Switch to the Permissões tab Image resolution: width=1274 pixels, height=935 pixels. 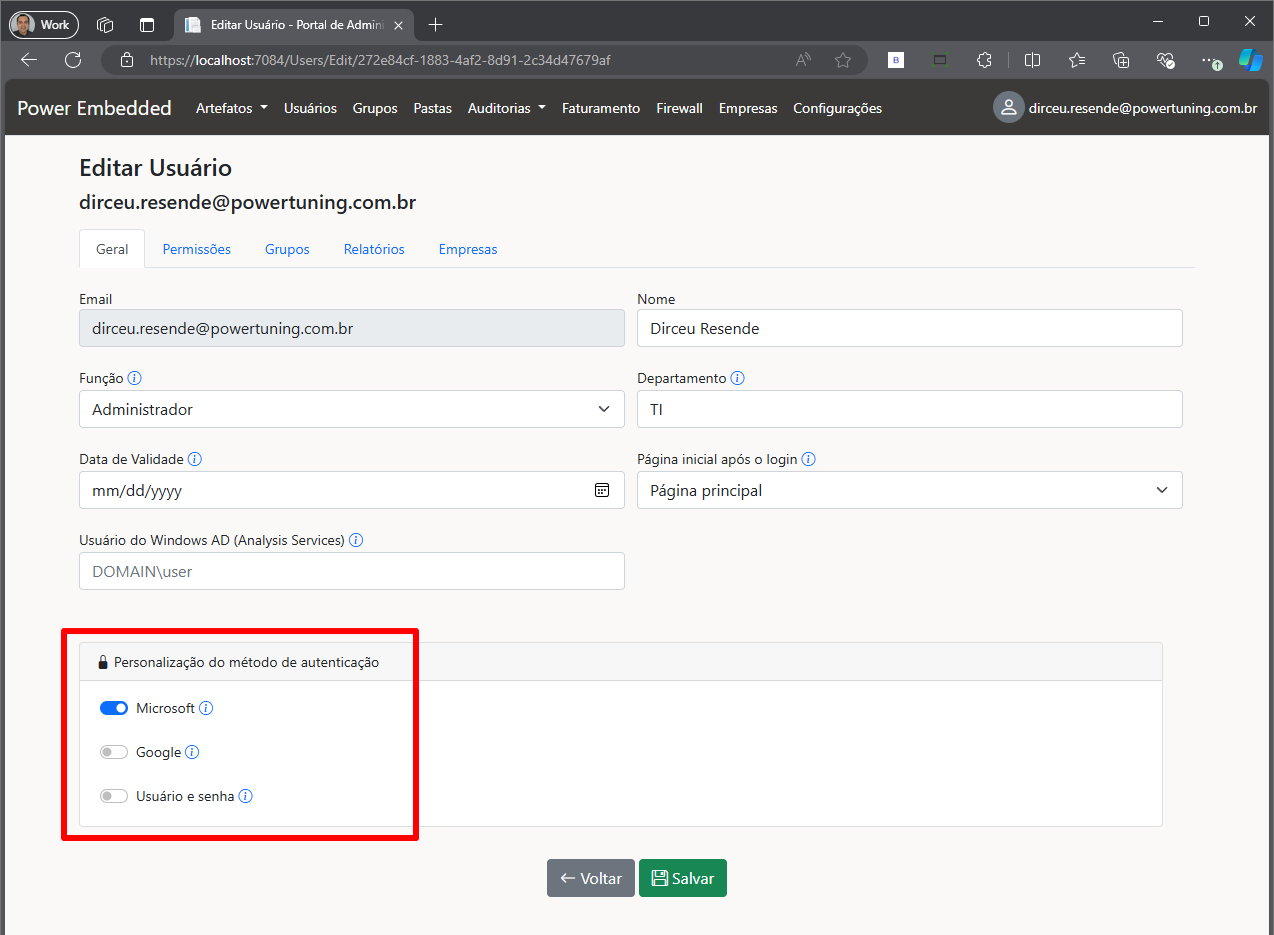tap(197, 249)
